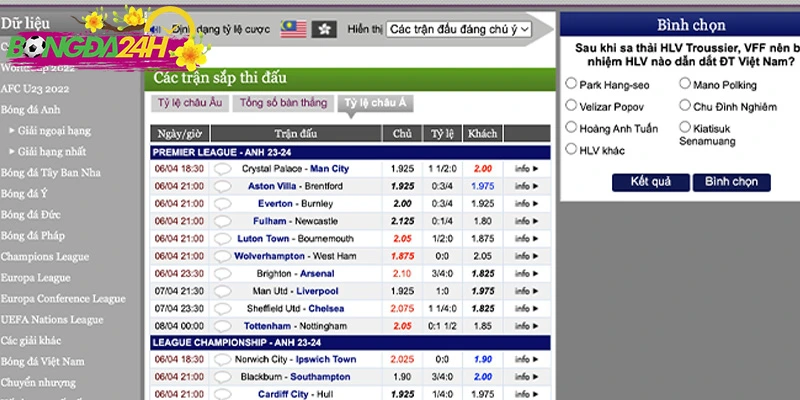
Task: Open Giải hạng nhất submenu item
Action: coord(52,152)
